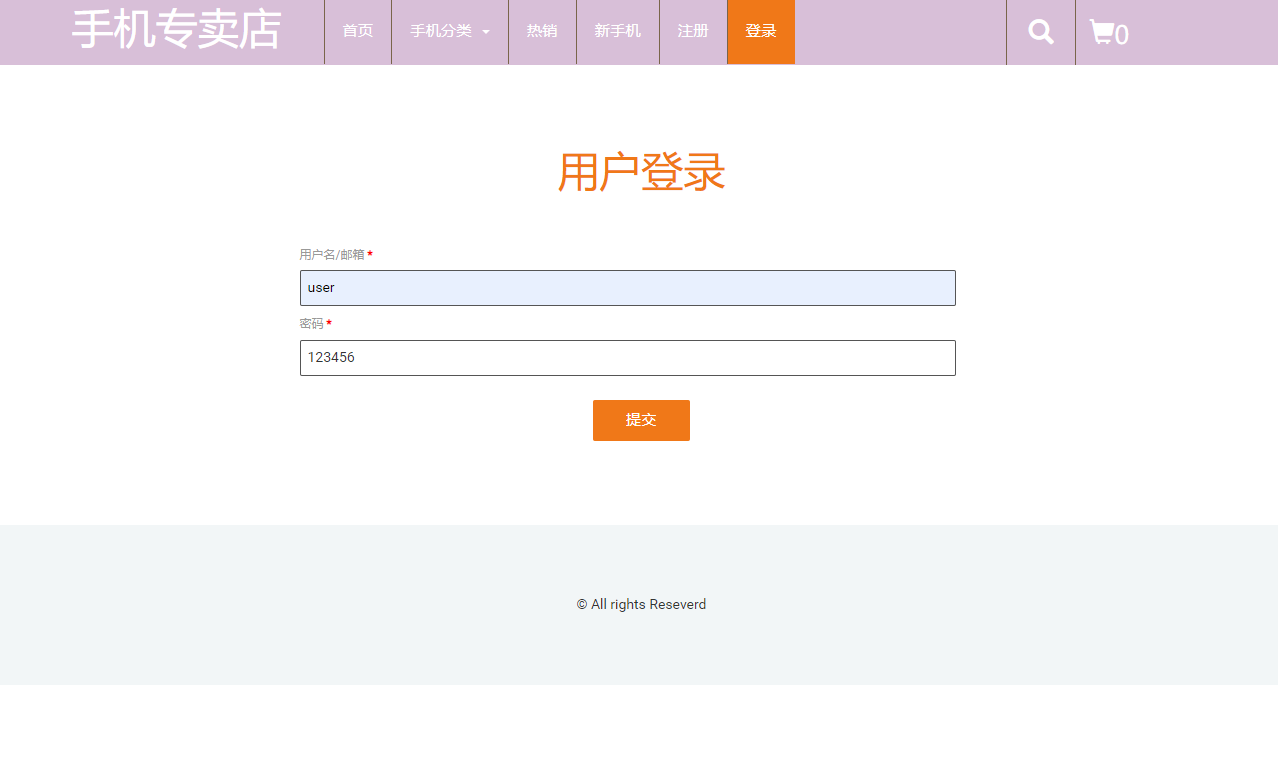Open the 注册 registration page
The image size is (1278, 764).
(x=692, y=31)
